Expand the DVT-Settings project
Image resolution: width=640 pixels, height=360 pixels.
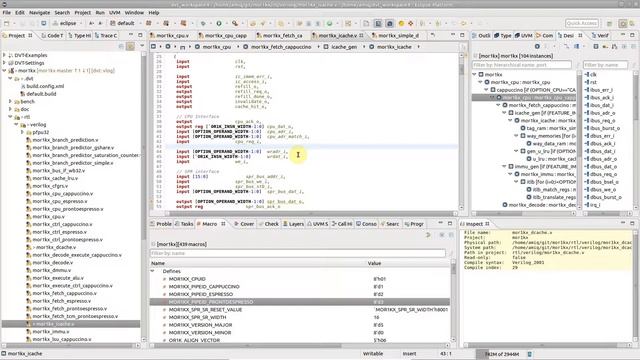(x=4, y=63)
